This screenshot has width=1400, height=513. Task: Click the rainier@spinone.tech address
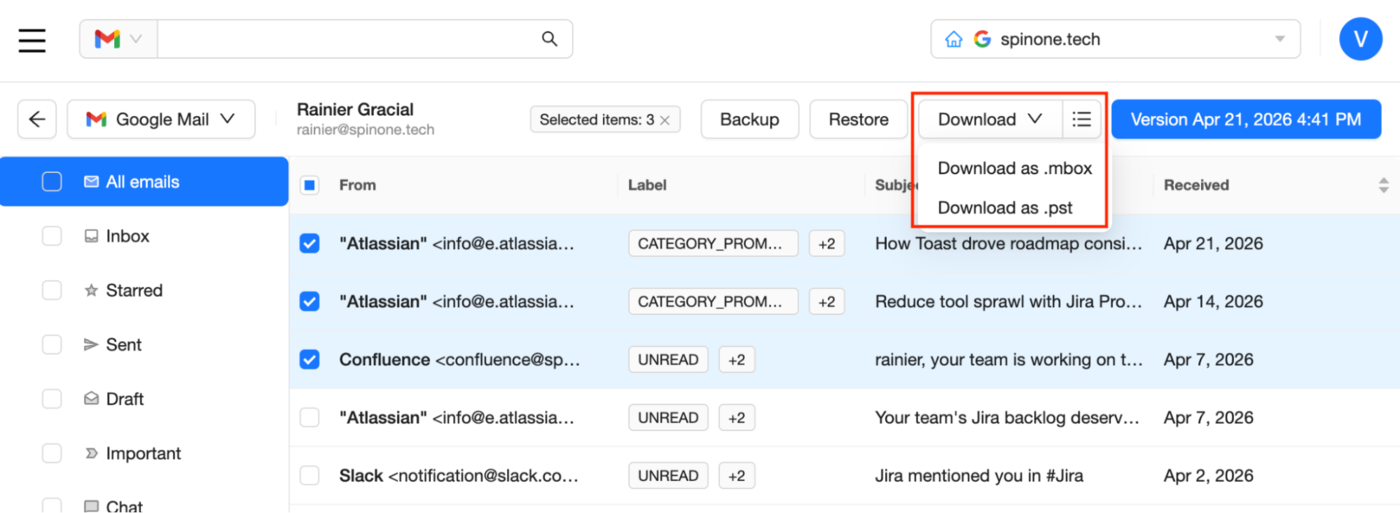pos(365,130)
